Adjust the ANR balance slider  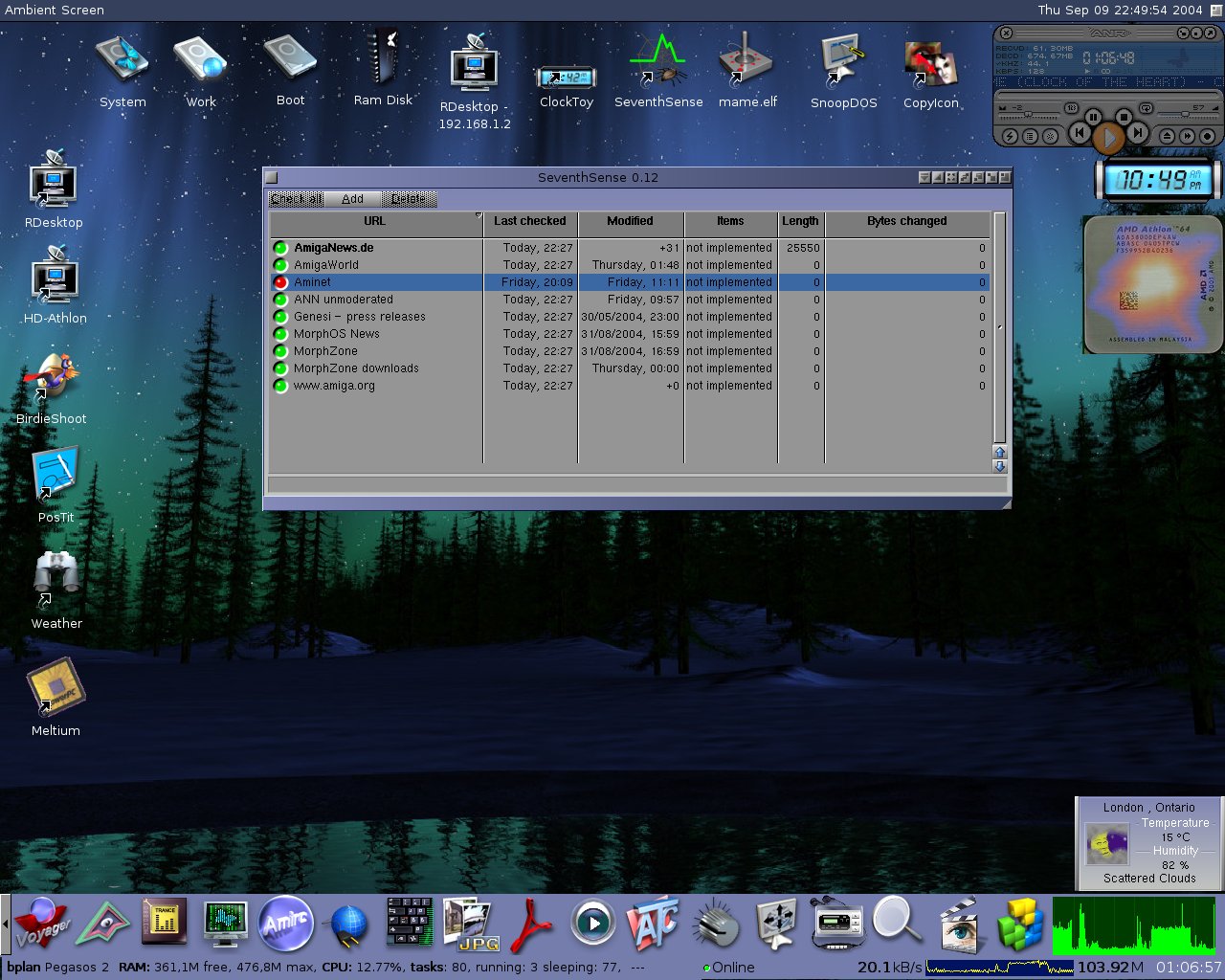pyautogui.click(x=1029, y=114)
